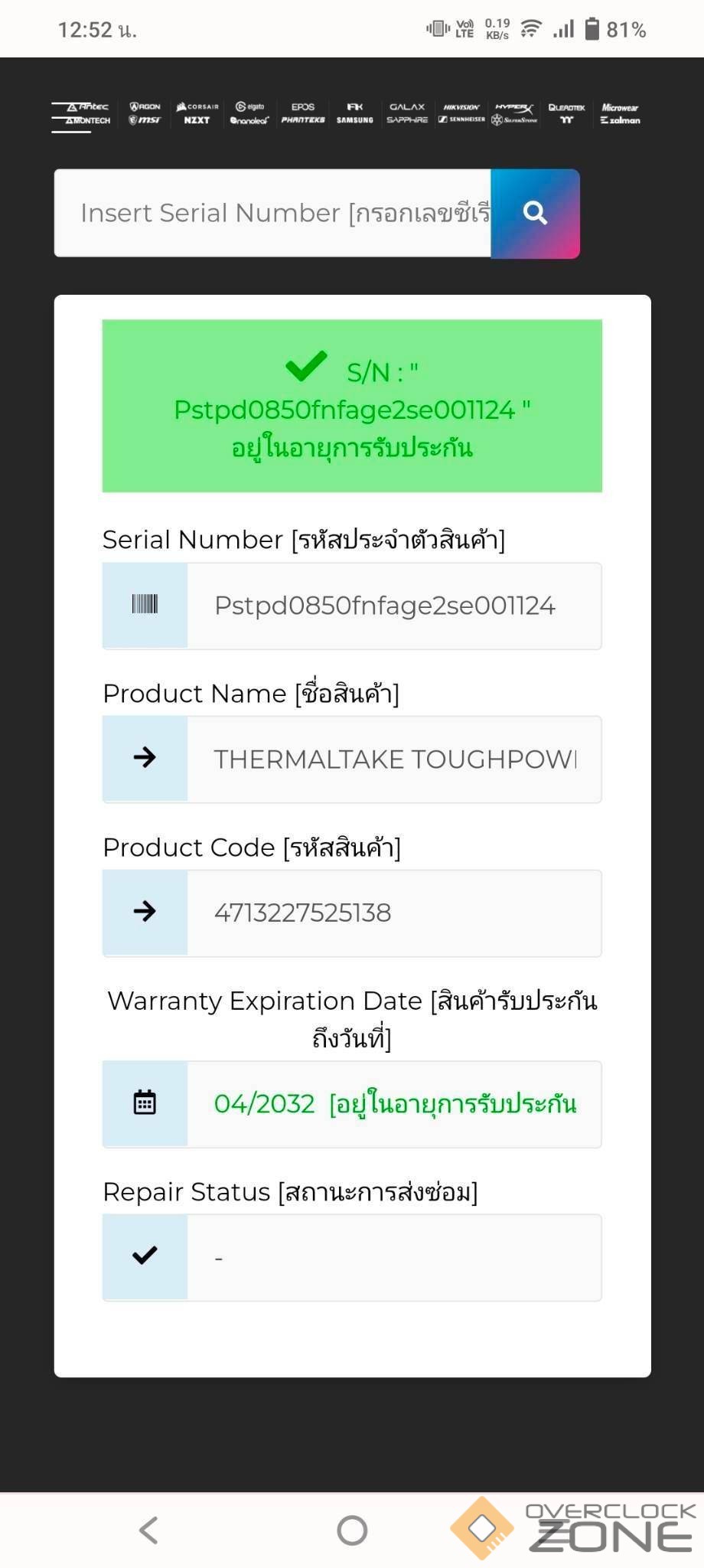Tap the 04/2032 warranty expiration field
Screen dimensions: 704x1568
point(393,1103)
